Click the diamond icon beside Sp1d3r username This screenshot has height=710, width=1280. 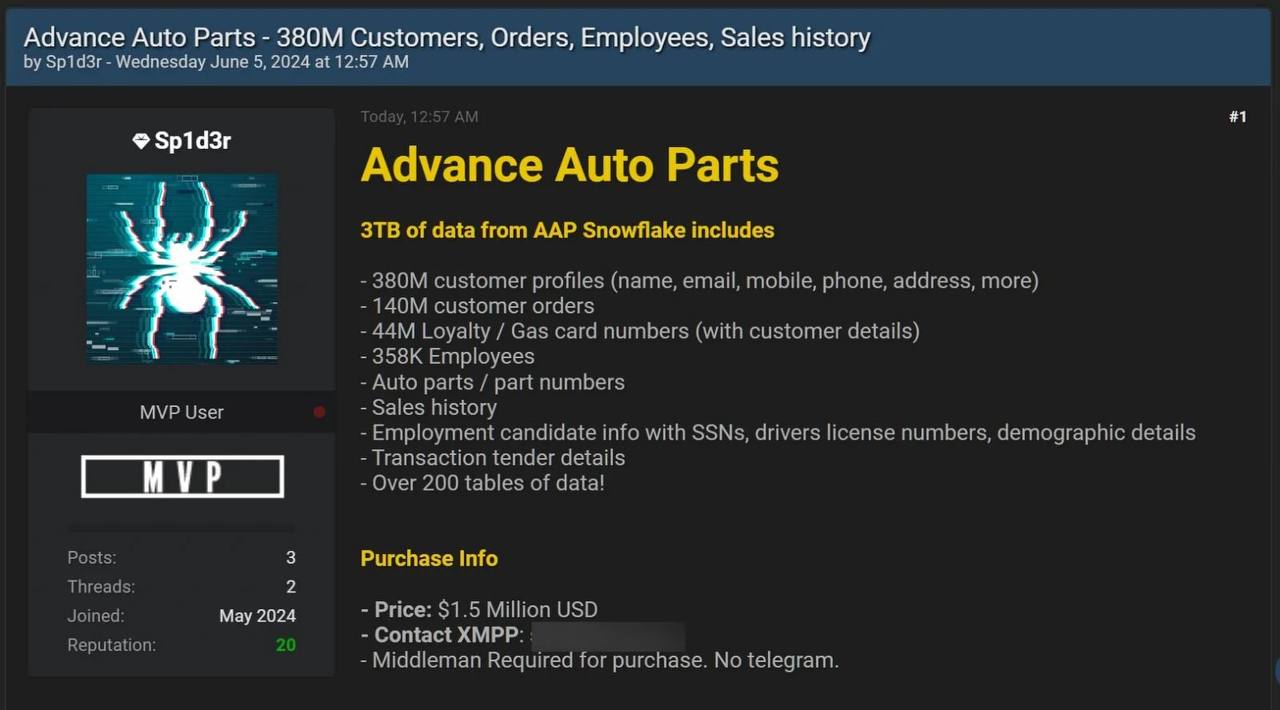[x=141, y=142]
